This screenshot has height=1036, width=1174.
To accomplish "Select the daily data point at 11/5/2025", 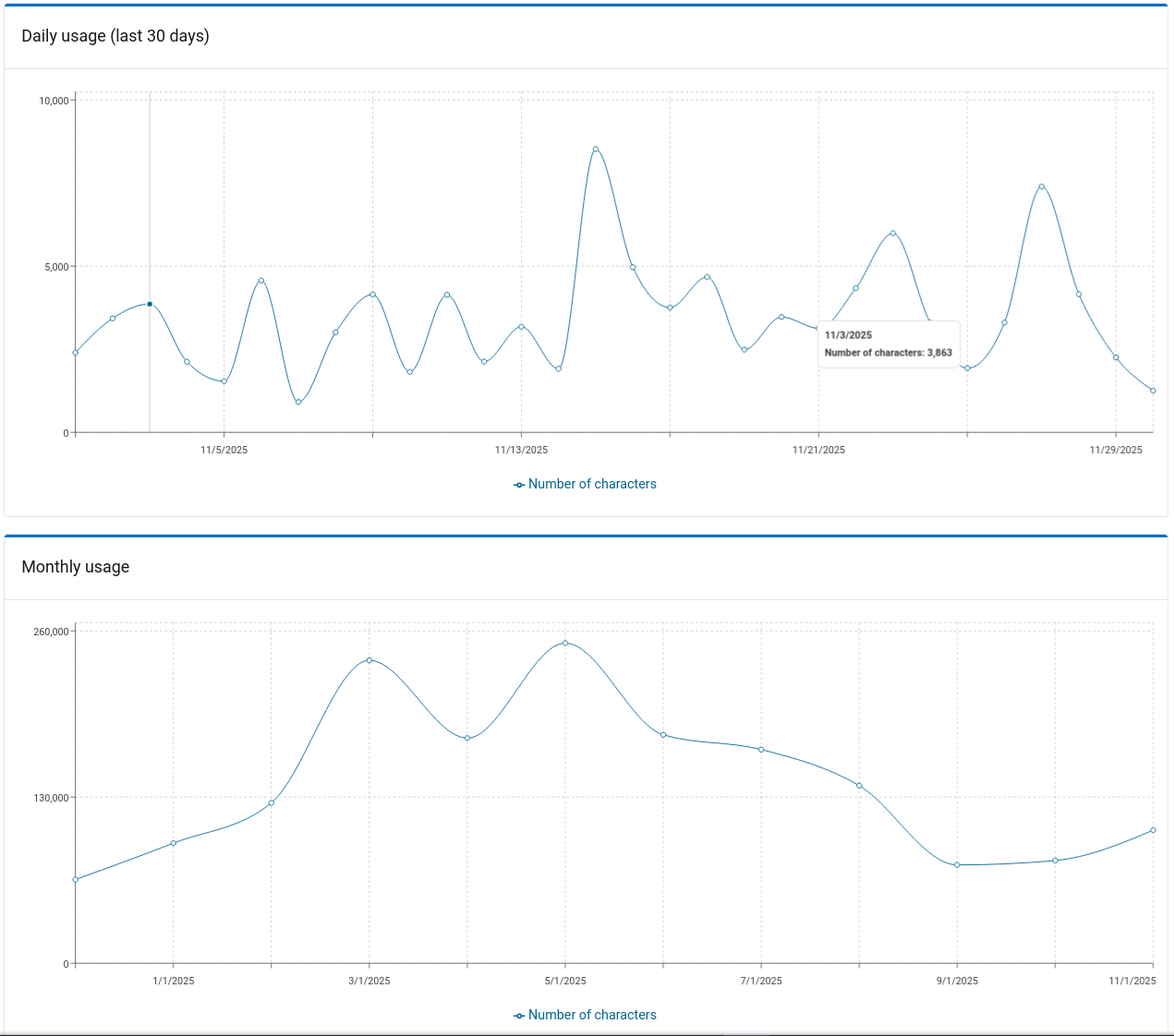I will (x=224, y=381).
